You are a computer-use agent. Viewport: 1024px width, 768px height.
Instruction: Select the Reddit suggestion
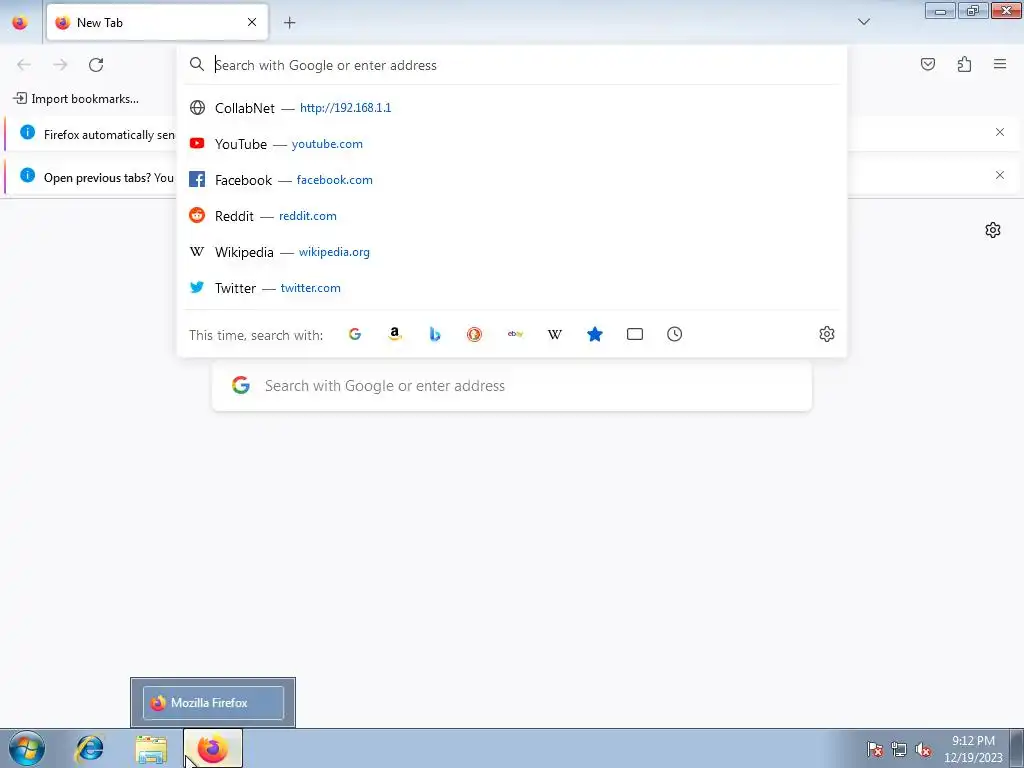pos(511,216)
